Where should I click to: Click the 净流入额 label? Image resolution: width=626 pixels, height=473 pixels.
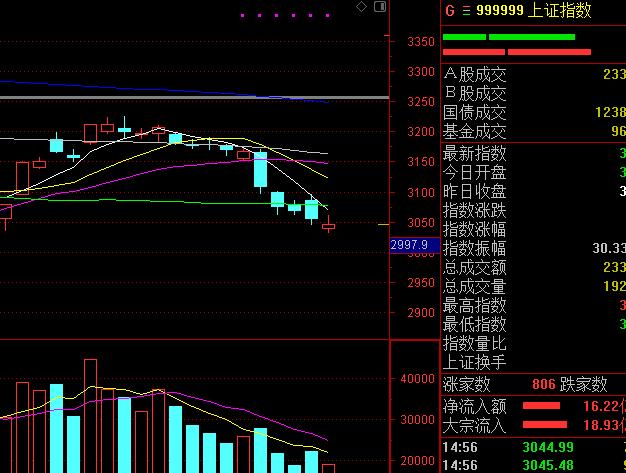(475, 406)
